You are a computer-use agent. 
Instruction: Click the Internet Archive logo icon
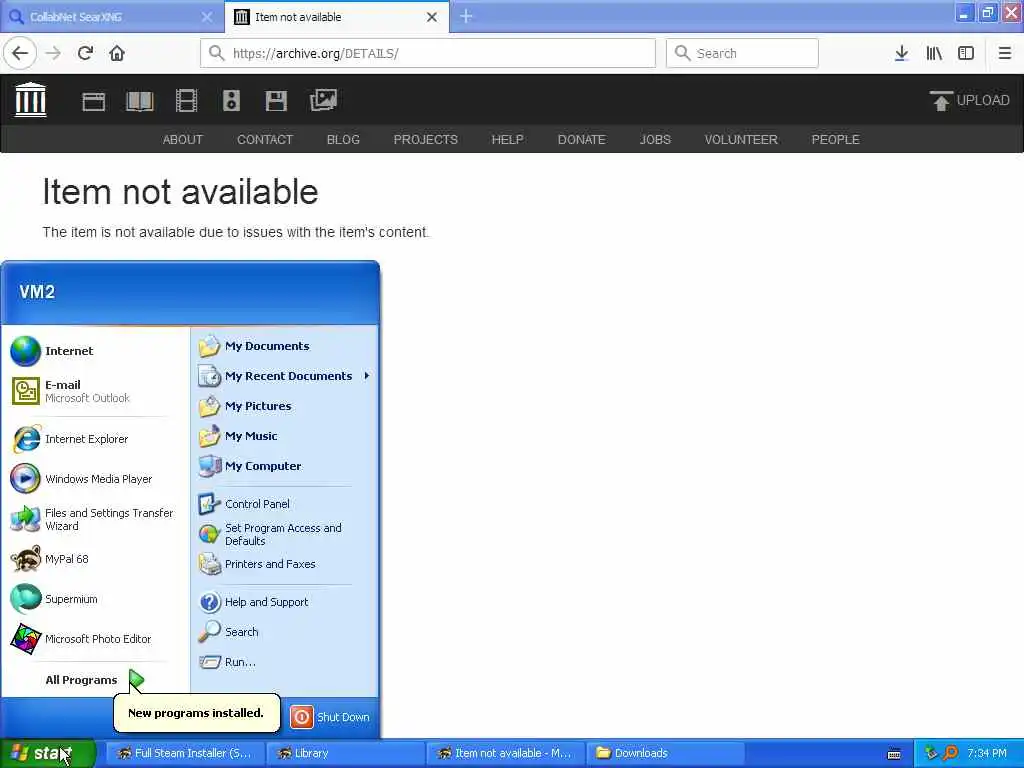coord(30,99)
